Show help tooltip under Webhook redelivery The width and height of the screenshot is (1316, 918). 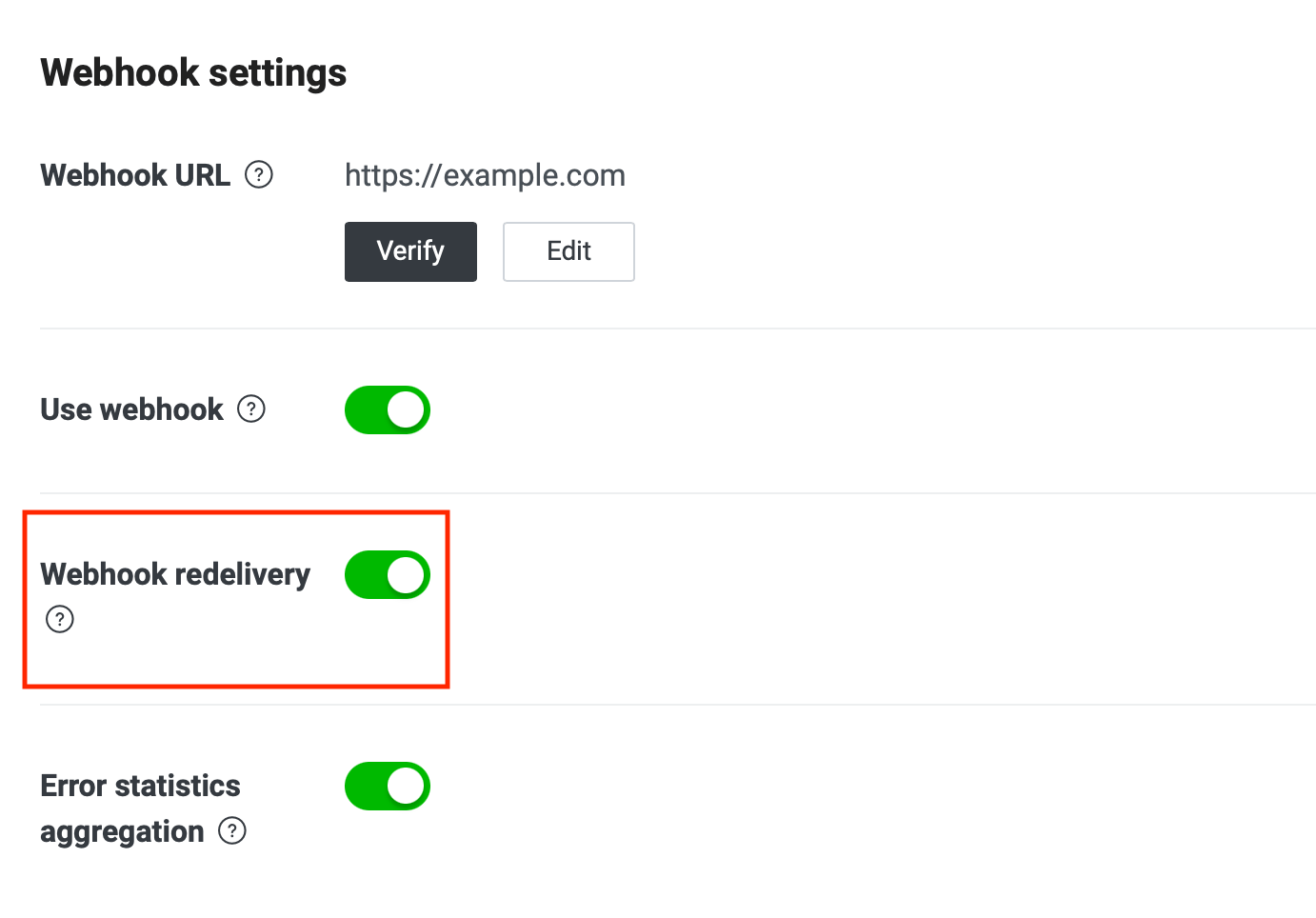point(60,620)
